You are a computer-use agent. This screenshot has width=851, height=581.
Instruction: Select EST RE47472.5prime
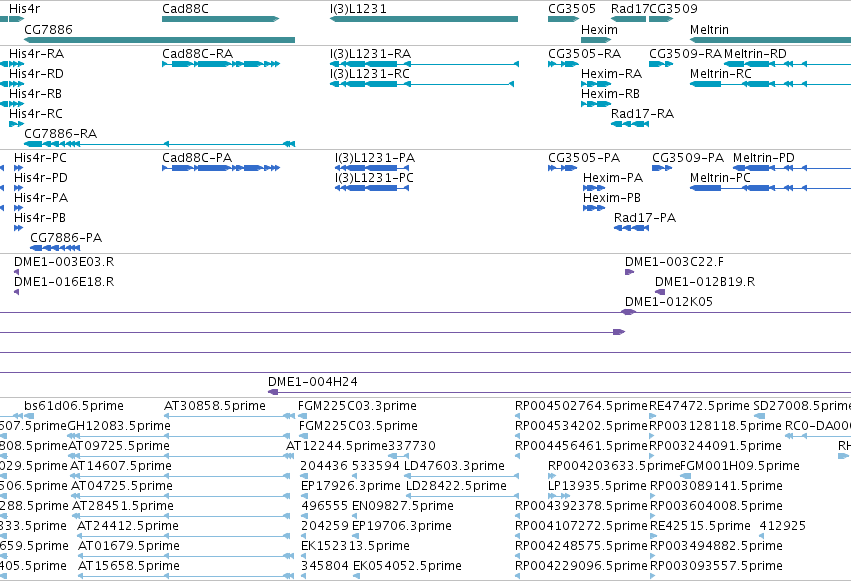coord(700,406)
